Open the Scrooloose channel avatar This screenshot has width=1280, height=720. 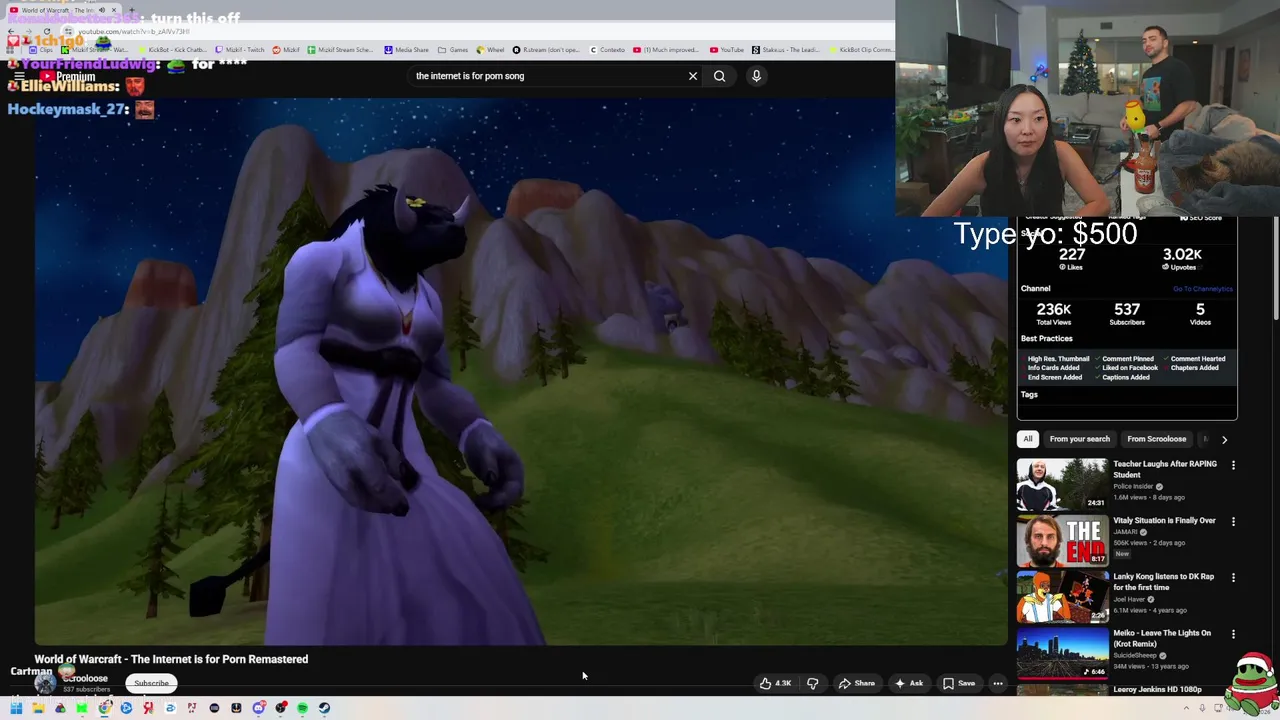(x=45, y=683)
